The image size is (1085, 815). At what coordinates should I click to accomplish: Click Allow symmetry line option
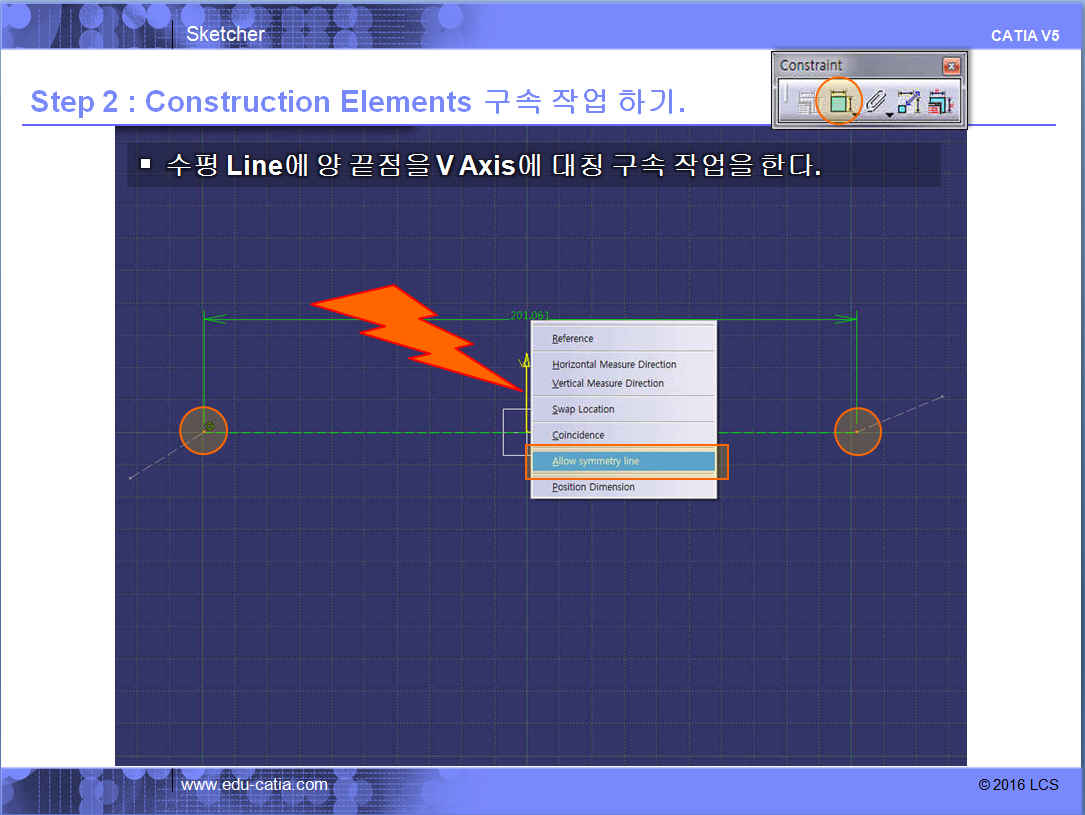coord(595,462)
